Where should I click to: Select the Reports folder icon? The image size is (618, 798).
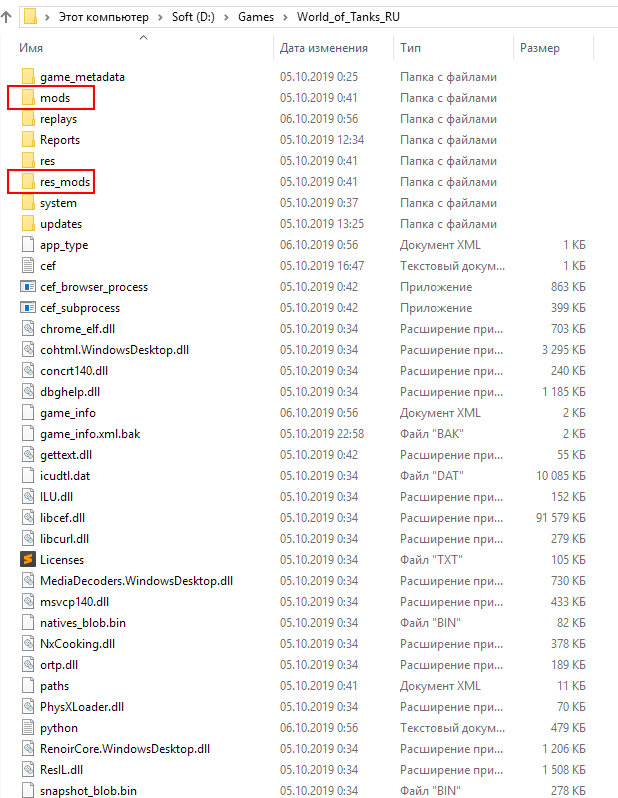tap(29, 139)
